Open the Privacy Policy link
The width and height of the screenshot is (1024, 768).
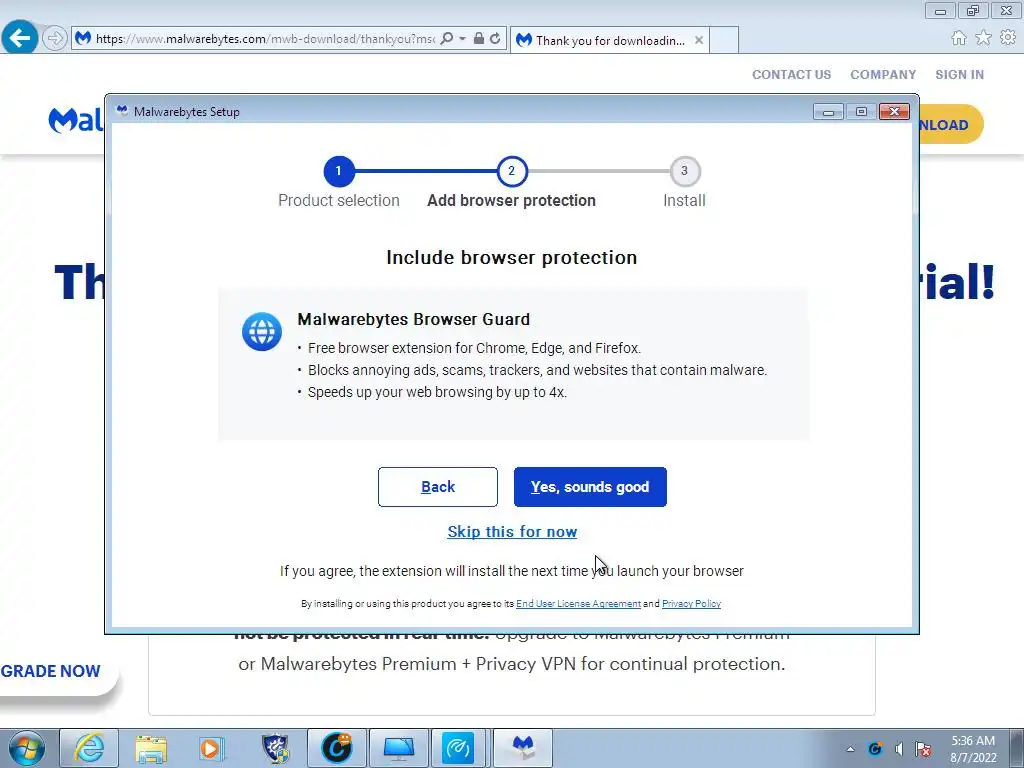pyautogui.click(x=691, y=603)
